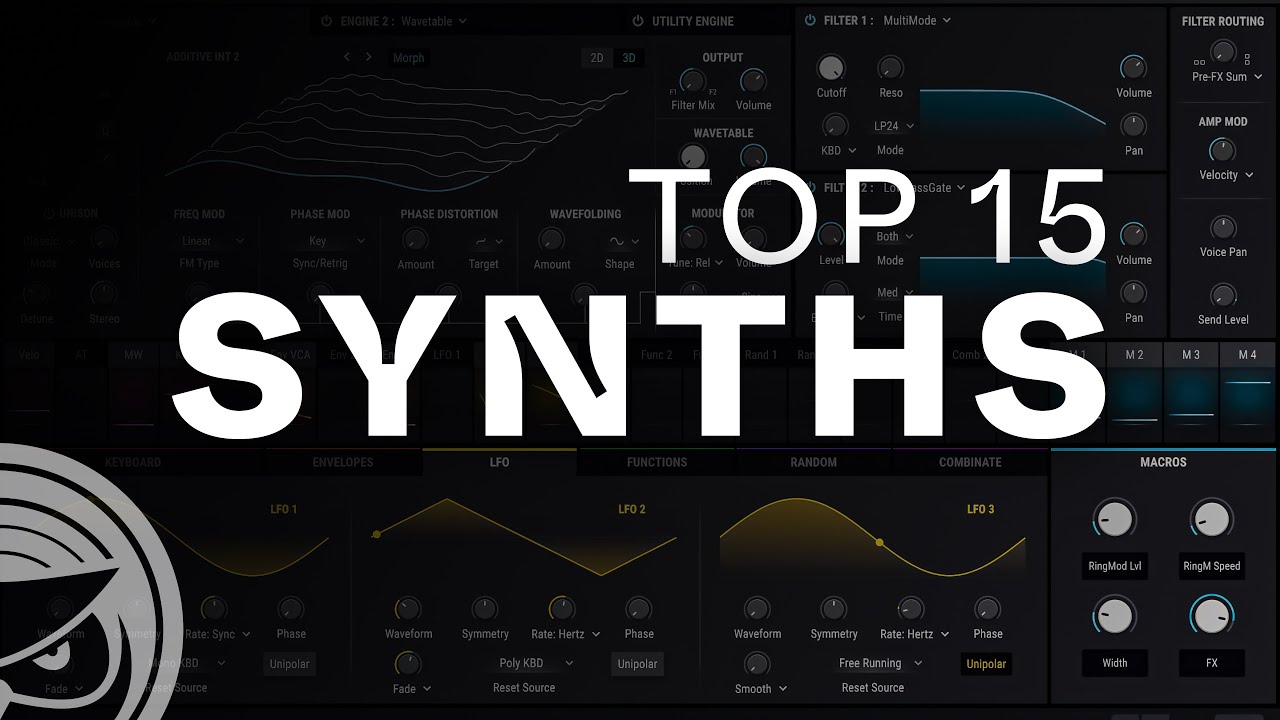Switch wavetable view to 3D
The width and height of the screenshot is (1280, 720).
[629, 58]
